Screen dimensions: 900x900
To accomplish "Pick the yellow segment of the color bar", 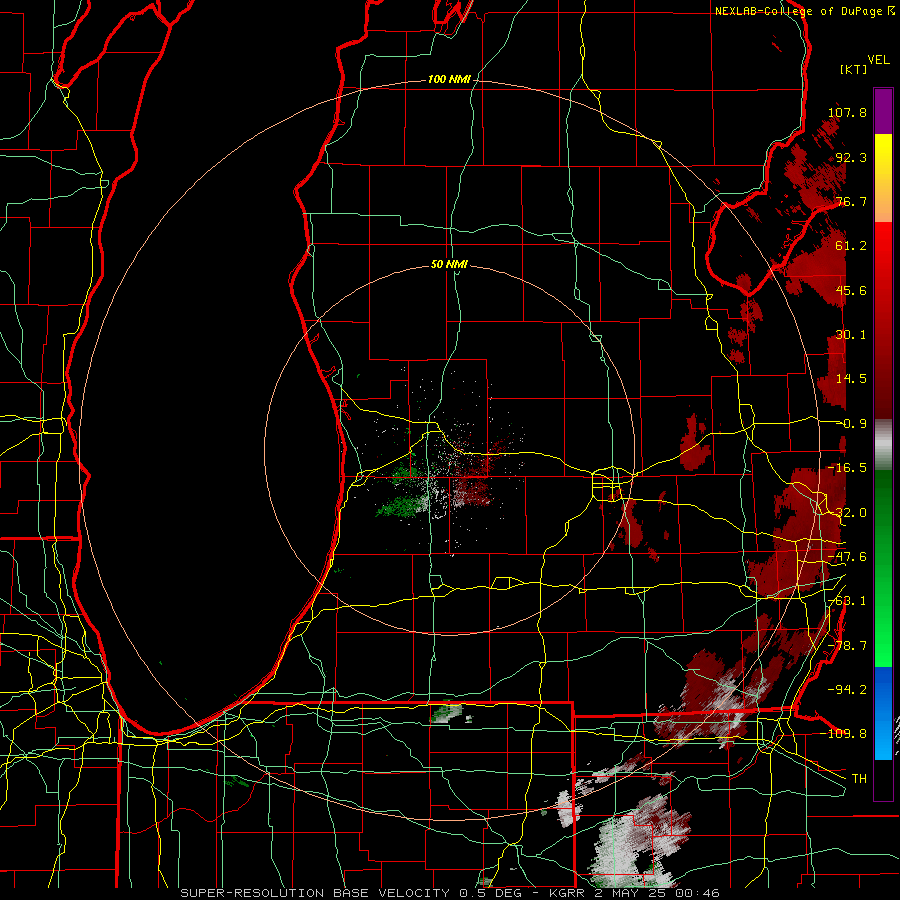I will [x=883, y=157].
